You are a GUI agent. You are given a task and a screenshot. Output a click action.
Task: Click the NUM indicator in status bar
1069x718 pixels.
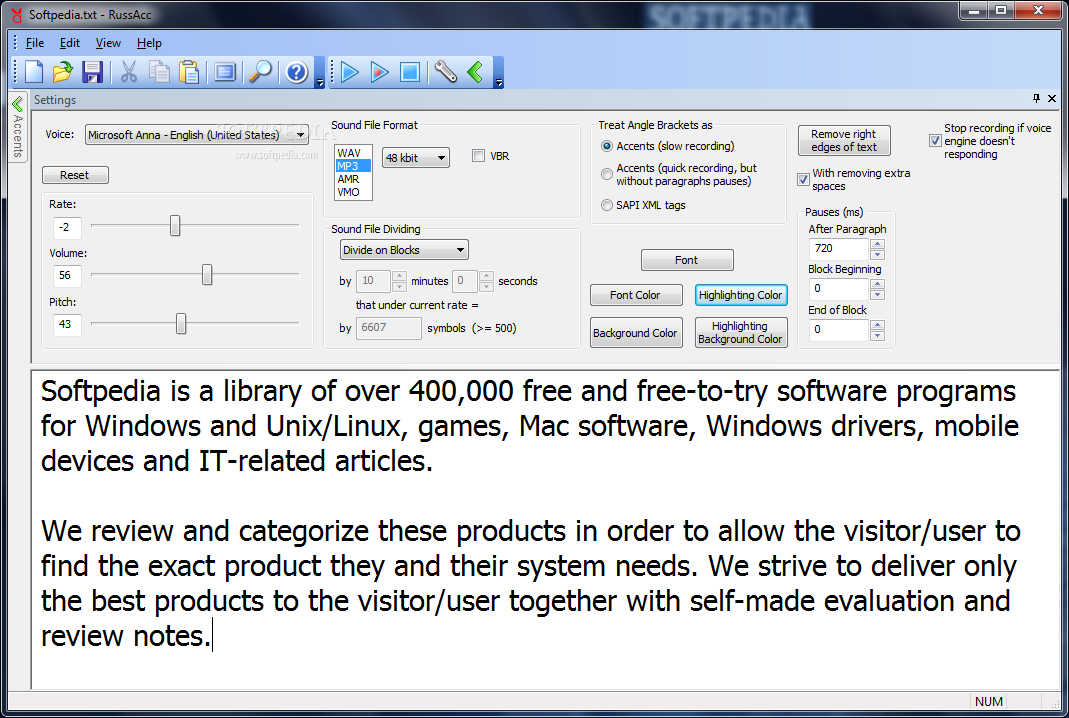(989, 702)
